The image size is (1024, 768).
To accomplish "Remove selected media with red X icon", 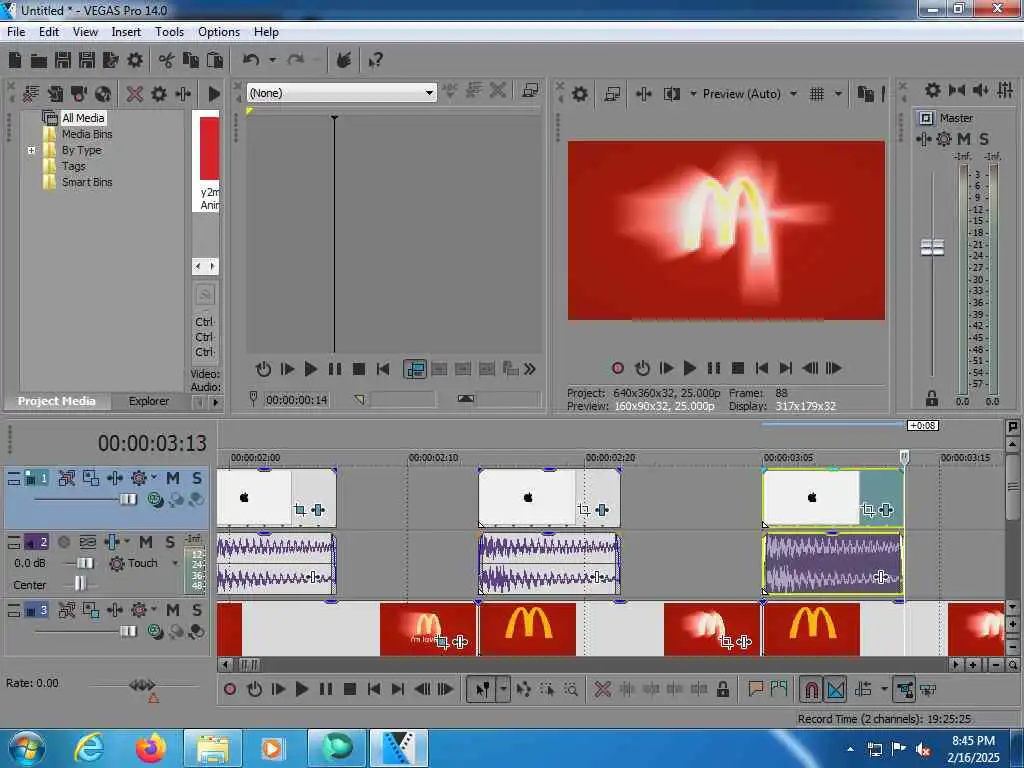I will [x=135, y=94].
